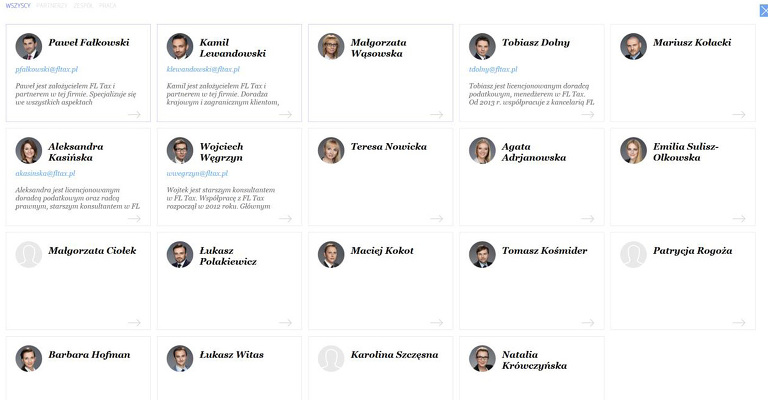Click the arrow on Tobiasz Dolny's card
The image size is (768, 400).
point(588,114)
